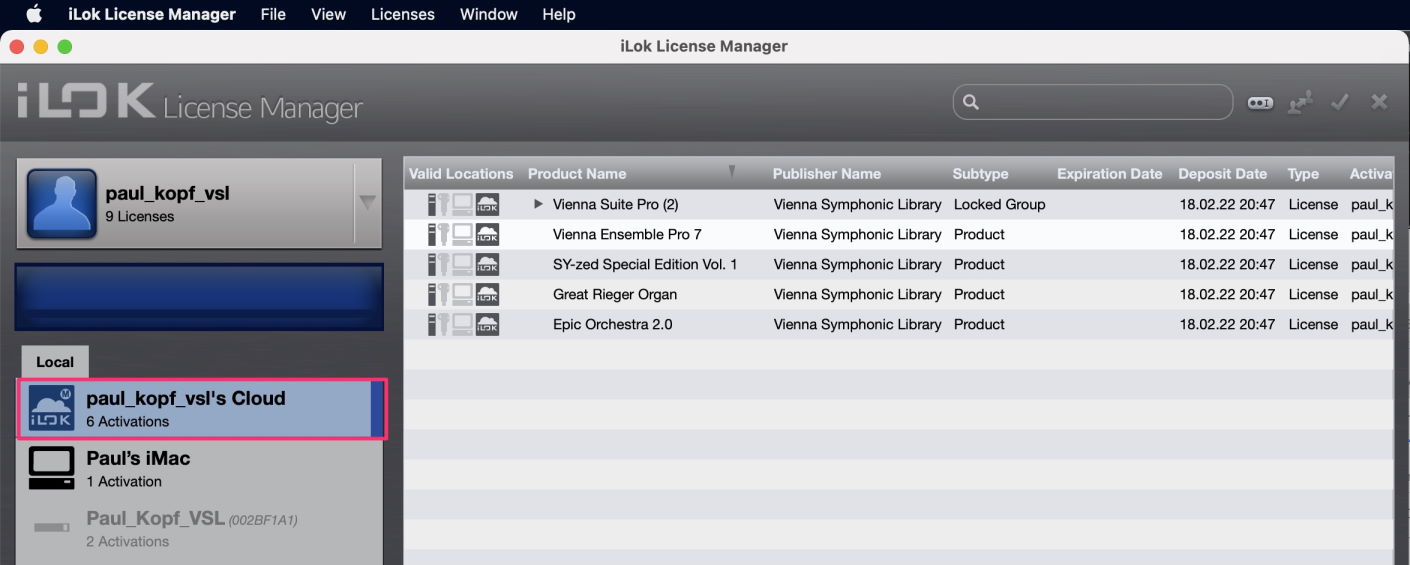Open the View menu
1410x565 pixels.
pyautogui.click(x=328, y=14)
